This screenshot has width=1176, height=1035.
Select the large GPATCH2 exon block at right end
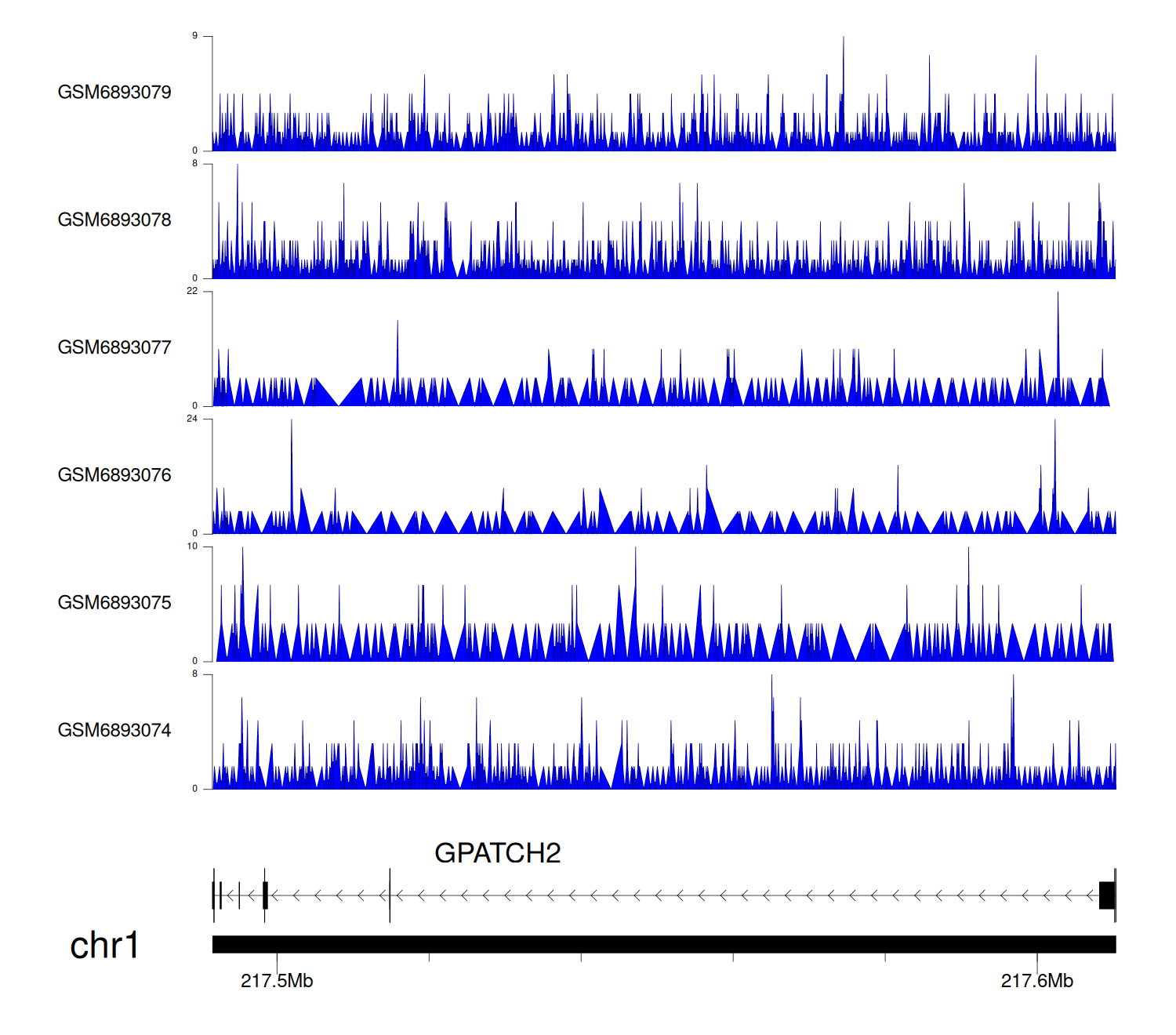click(1106, 895)
